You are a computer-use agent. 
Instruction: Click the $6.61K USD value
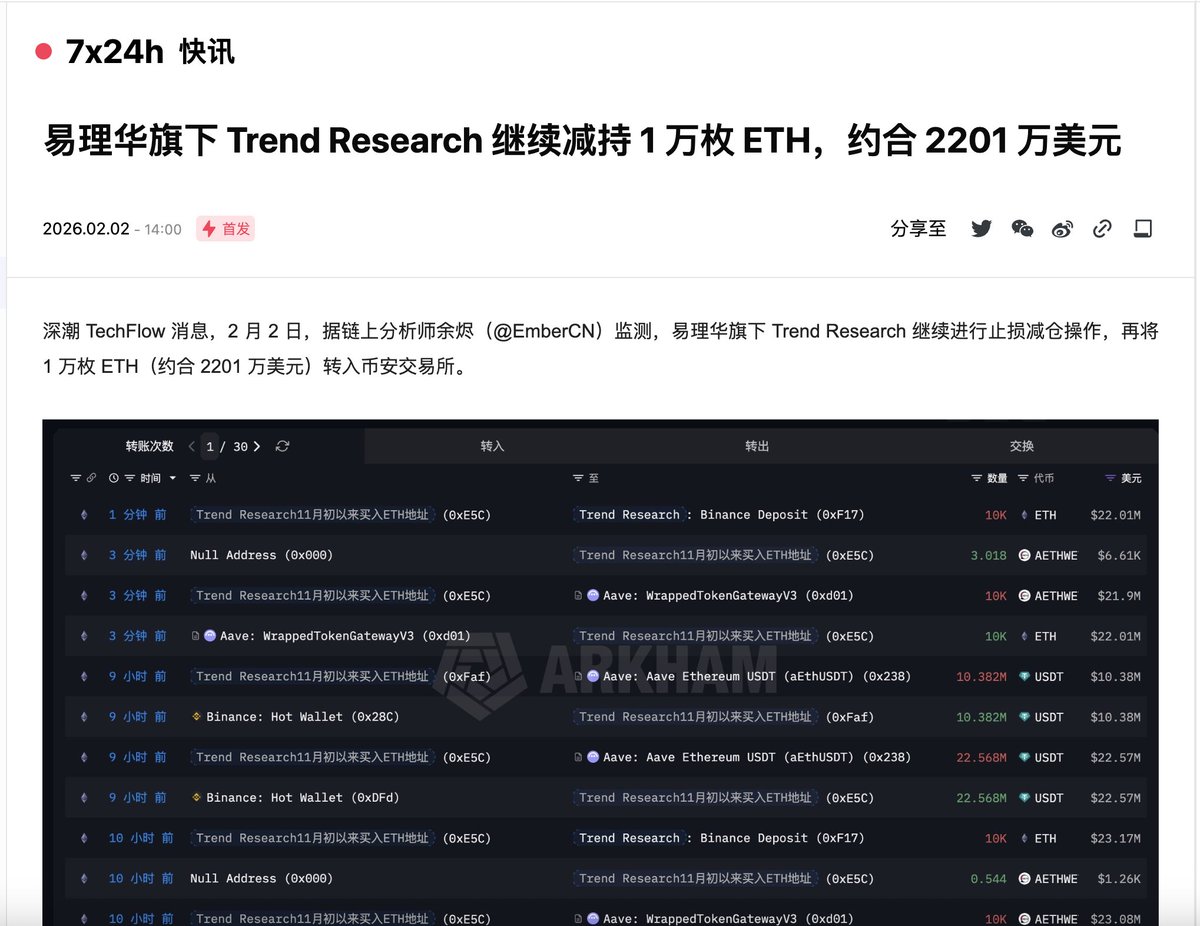[x=1119, y=555]
